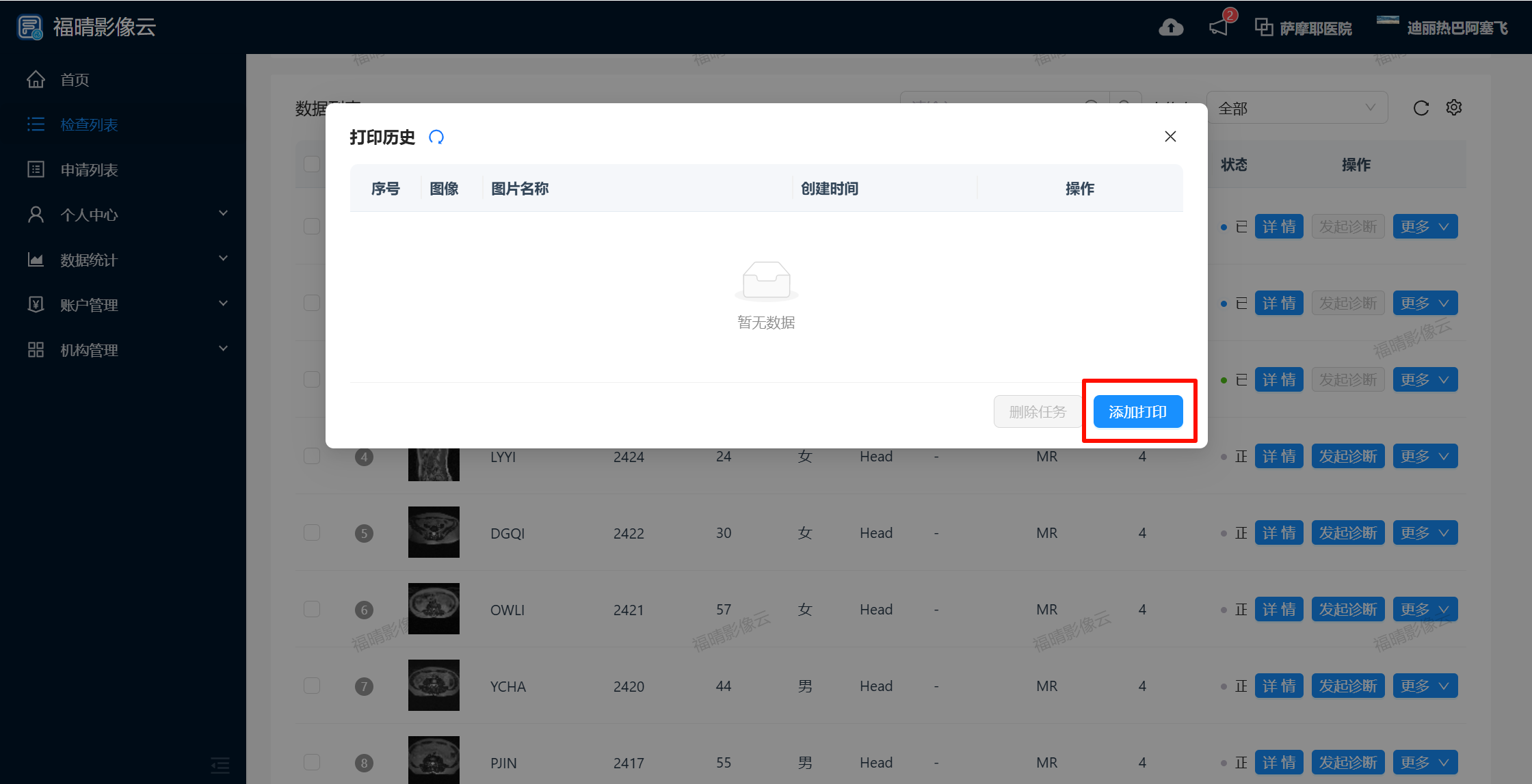1532x784 pixels.
Task: Open the 全部 filter dropdown
Action: (x=1297, y=108)
